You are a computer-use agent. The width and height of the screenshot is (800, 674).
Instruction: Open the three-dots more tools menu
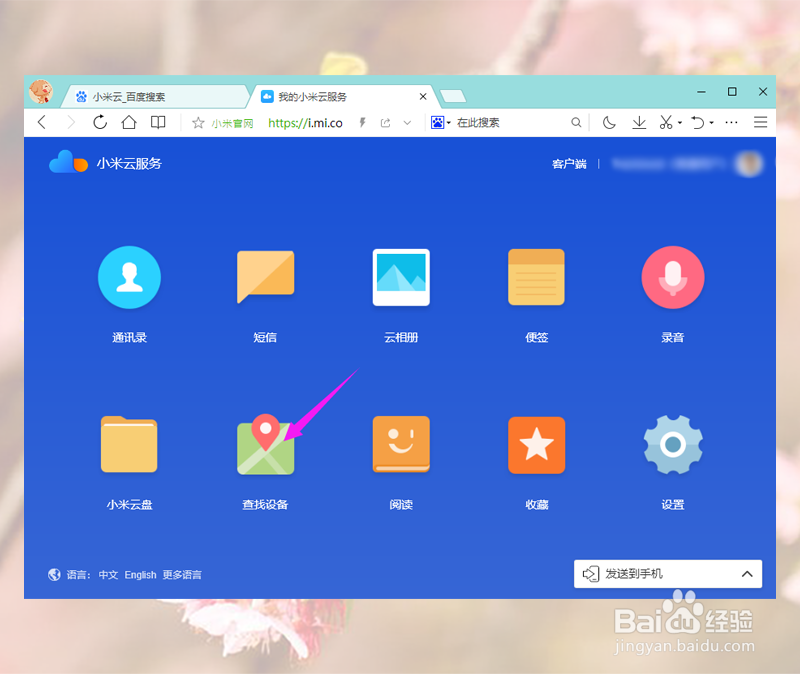[731, 122]
